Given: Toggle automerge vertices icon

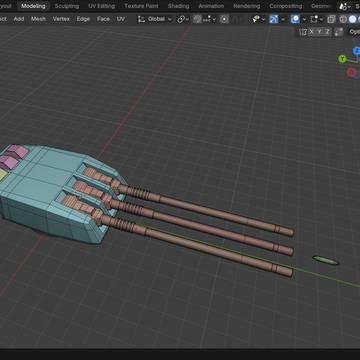Looking at the screenshot, I should pos(339,32).
